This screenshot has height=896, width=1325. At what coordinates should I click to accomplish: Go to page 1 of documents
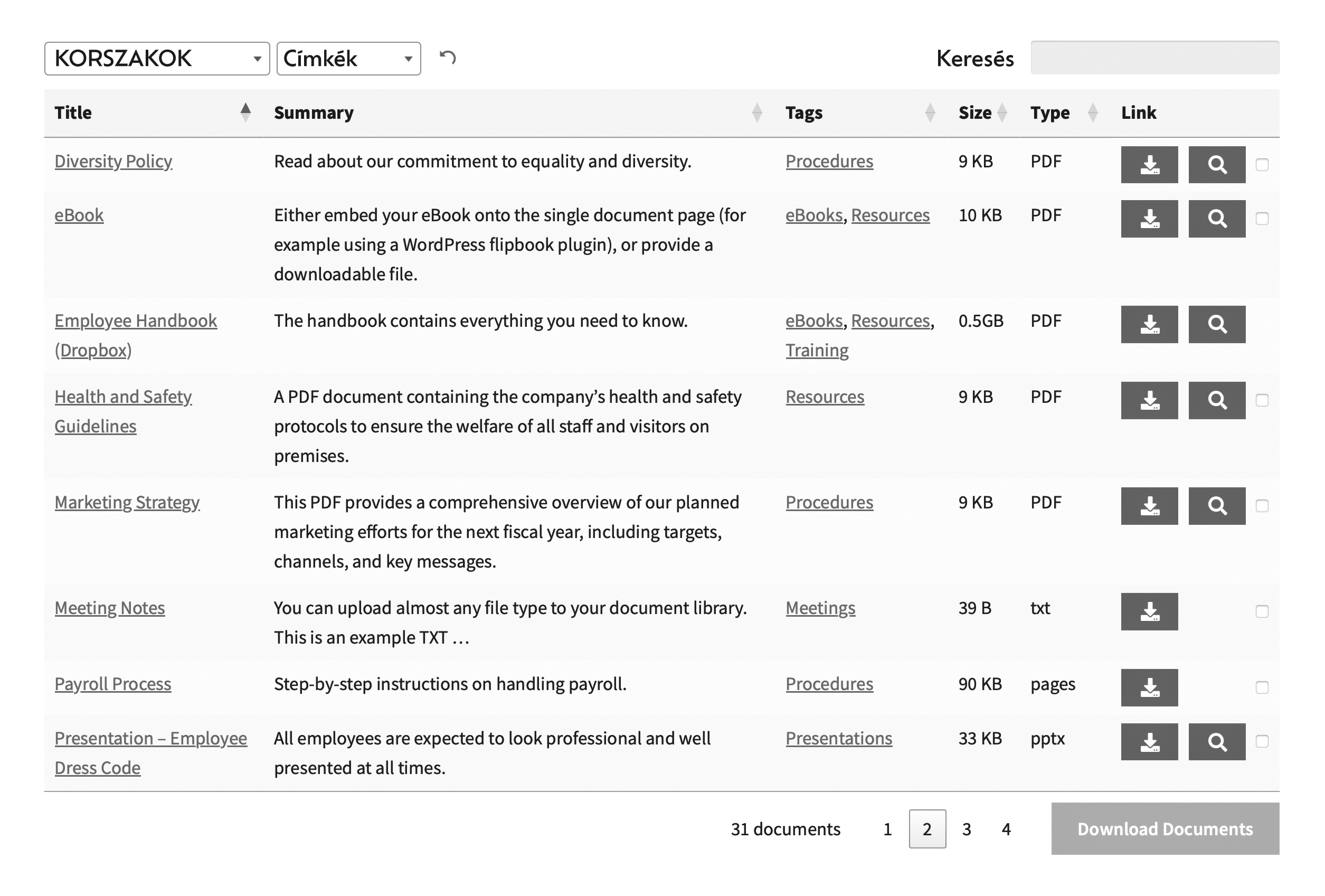[887, 829]
